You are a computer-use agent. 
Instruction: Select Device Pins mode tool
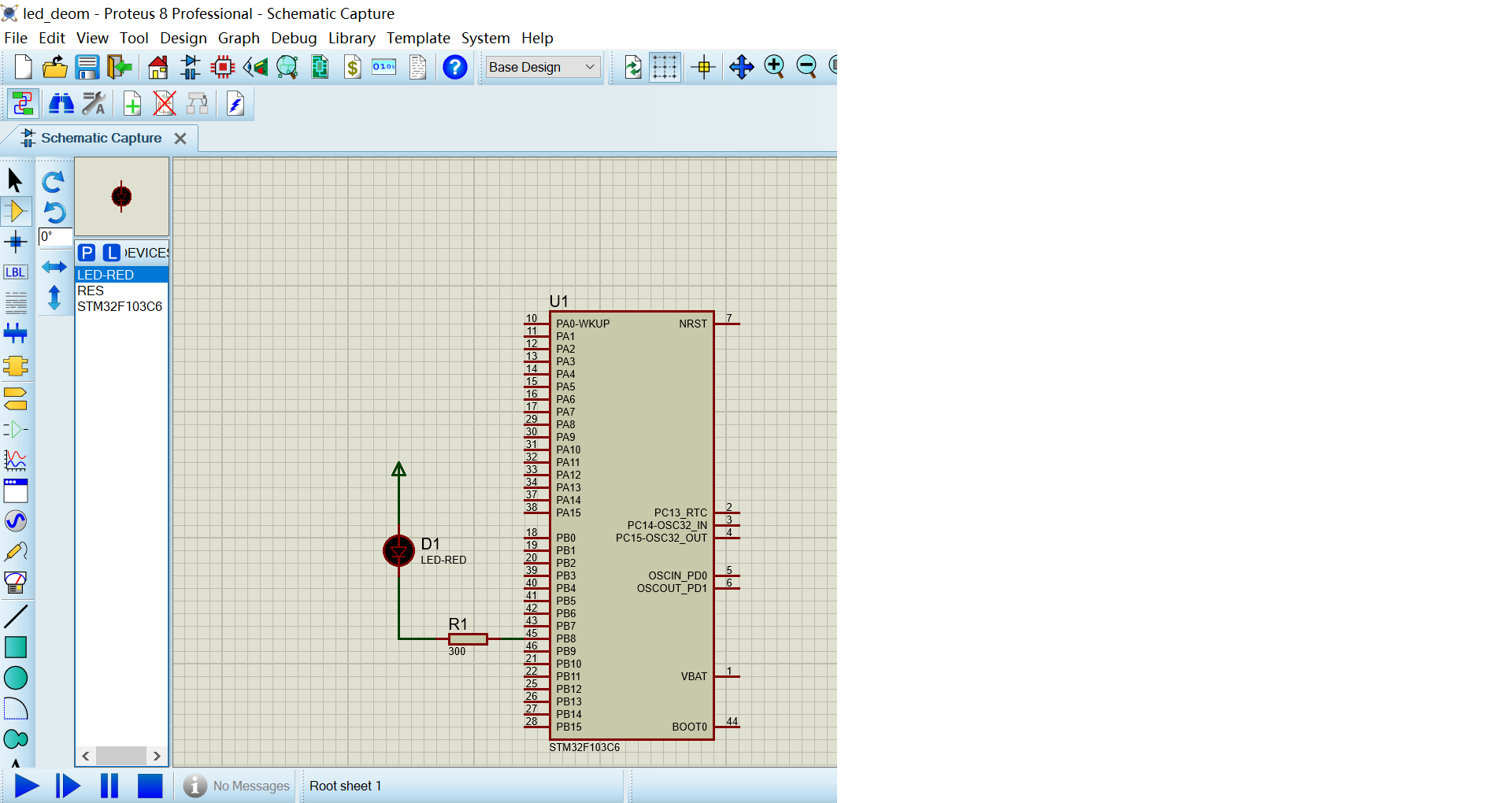pyautogui.click(x=15, y=429)
